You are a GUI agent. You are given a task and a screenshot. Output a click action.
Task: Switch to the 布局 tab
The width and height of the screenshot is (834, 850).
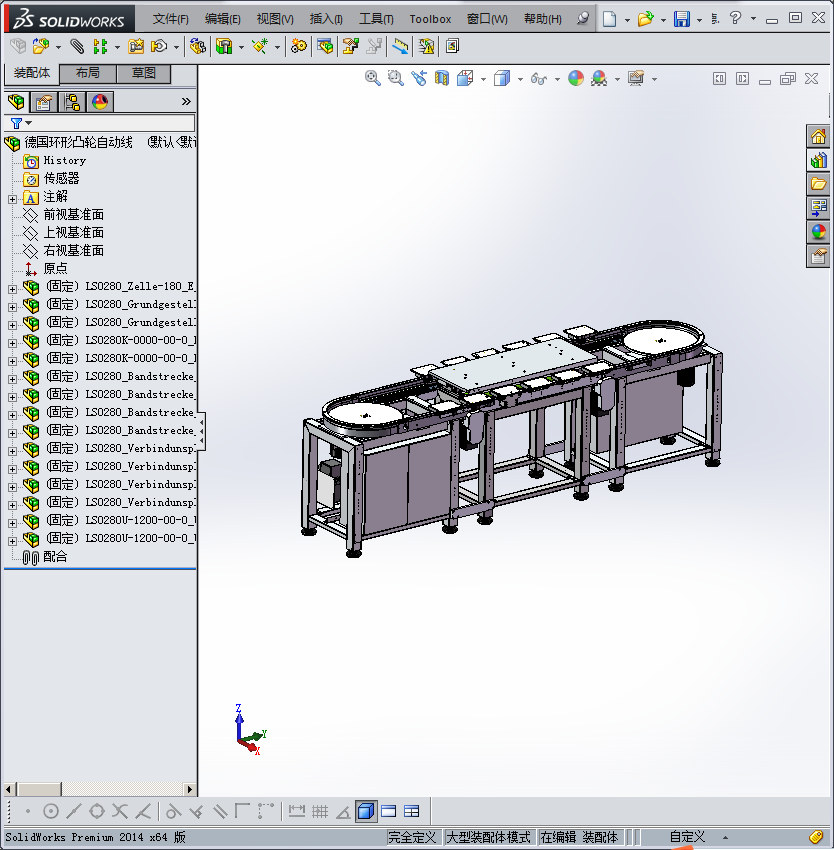[87, 73]
